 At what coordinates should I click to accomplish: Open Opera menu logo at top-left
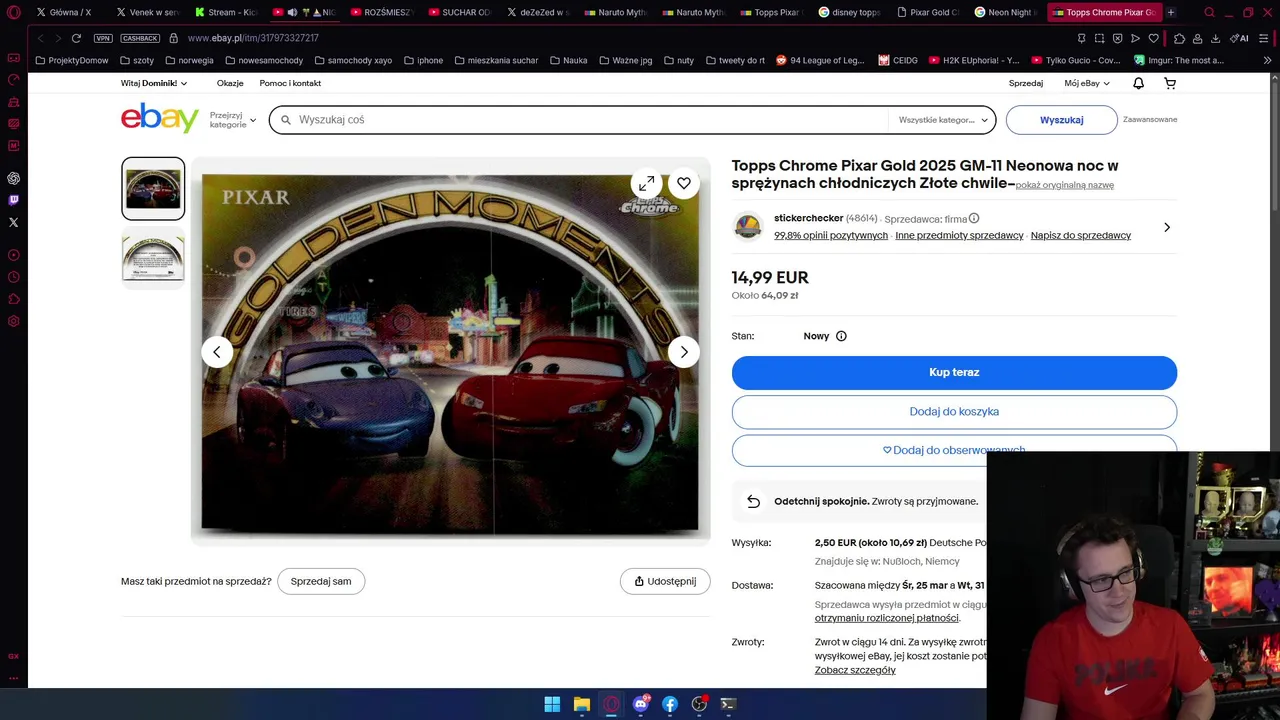click(14, 12)
